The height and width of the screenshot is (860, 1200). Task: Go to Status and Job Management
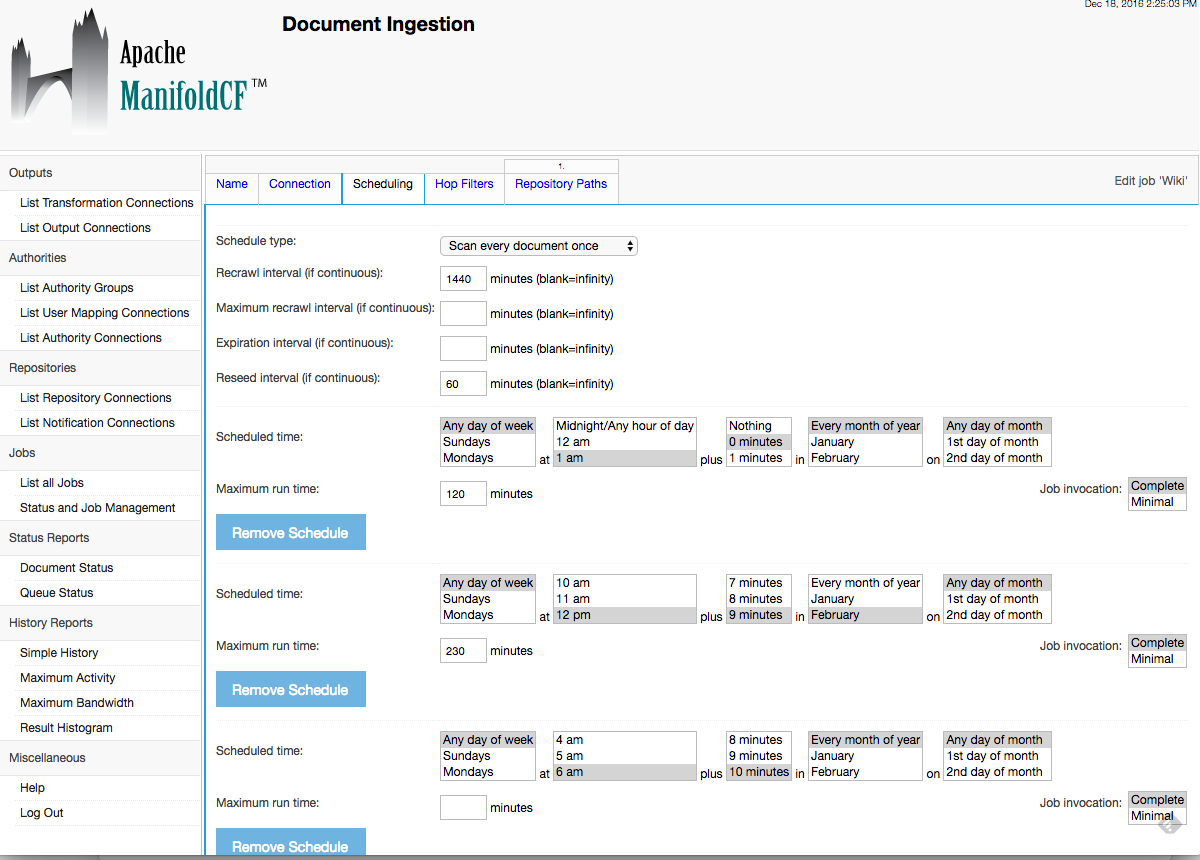pos(98,508)
